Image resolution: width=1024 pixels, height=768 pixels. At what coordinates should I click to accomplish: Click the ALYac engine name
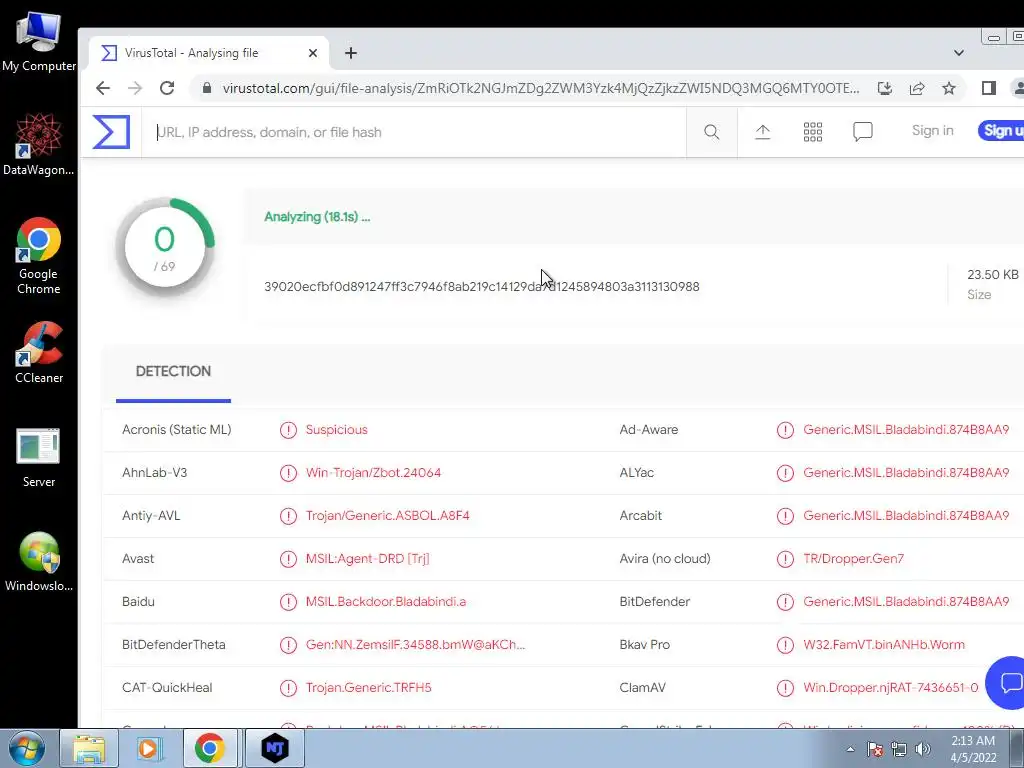click(636, 473)
